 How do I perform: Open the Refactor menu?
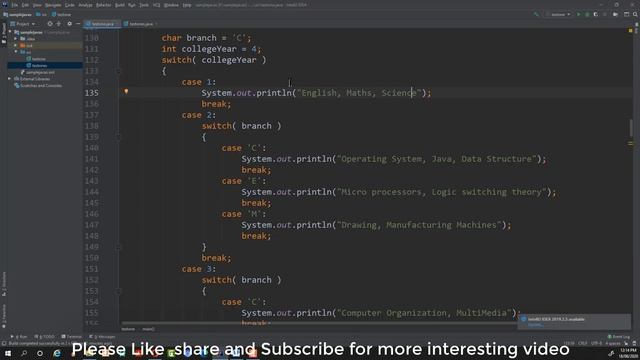click(103, 5)
